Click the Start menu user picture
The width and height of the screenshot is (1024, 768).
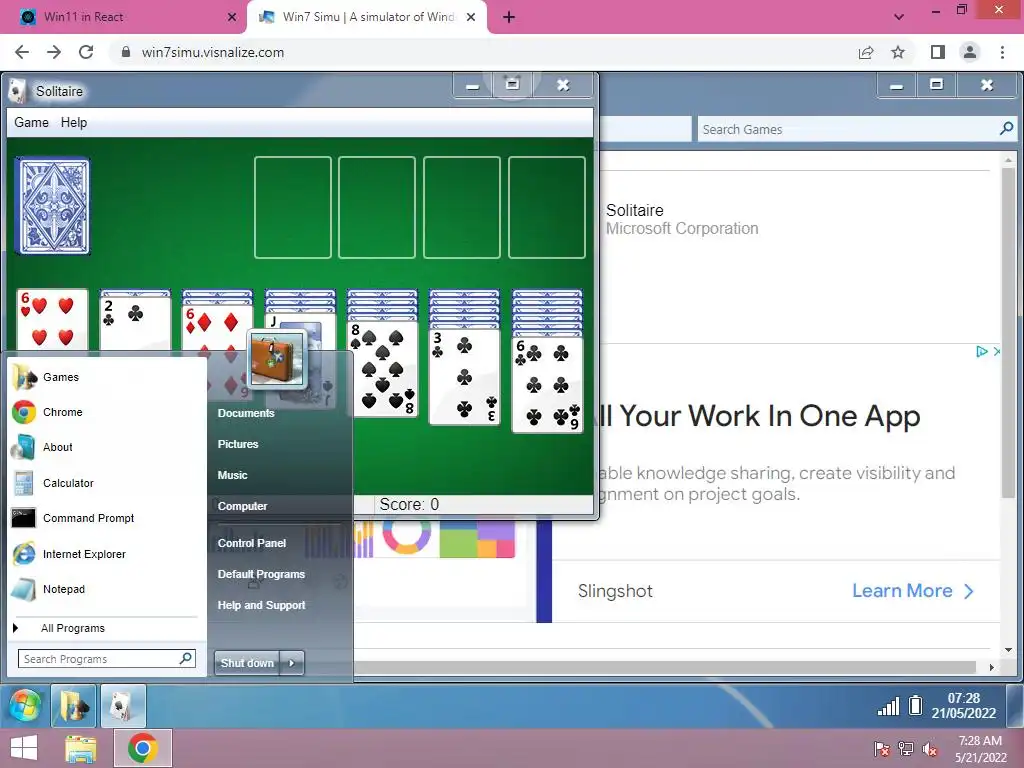pyautogui.click(x=277, y=359)
